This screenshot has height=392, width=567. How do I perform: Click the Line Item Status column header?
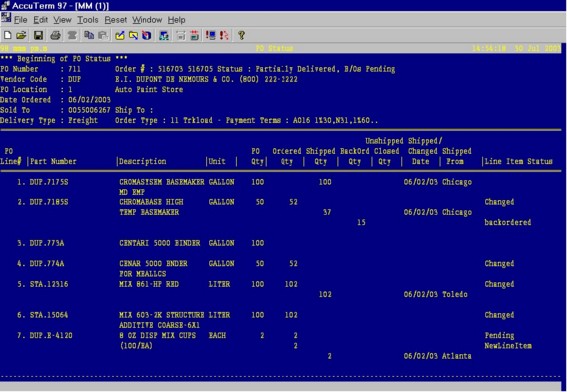519,161
